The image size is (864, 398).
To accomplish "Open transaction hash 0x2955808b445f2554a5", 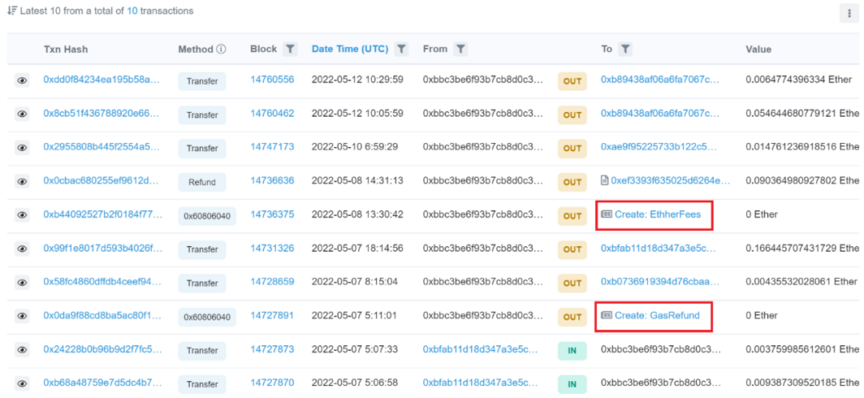I will coord(102,147).
